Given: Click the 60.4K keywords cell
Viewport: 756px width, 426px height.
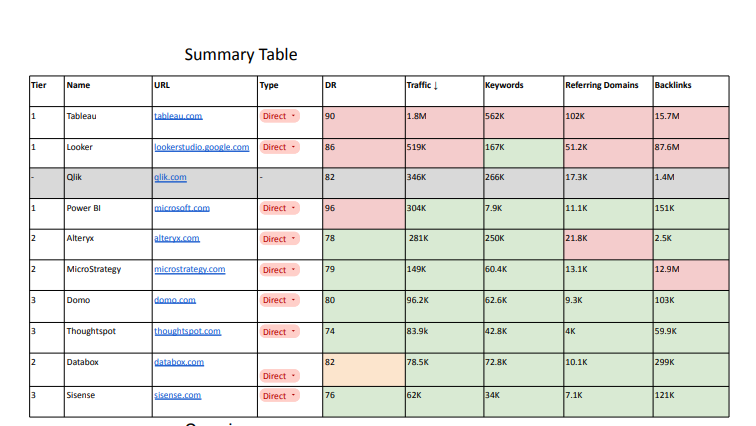Looking at the screenshot, I should tap(524, 275).
